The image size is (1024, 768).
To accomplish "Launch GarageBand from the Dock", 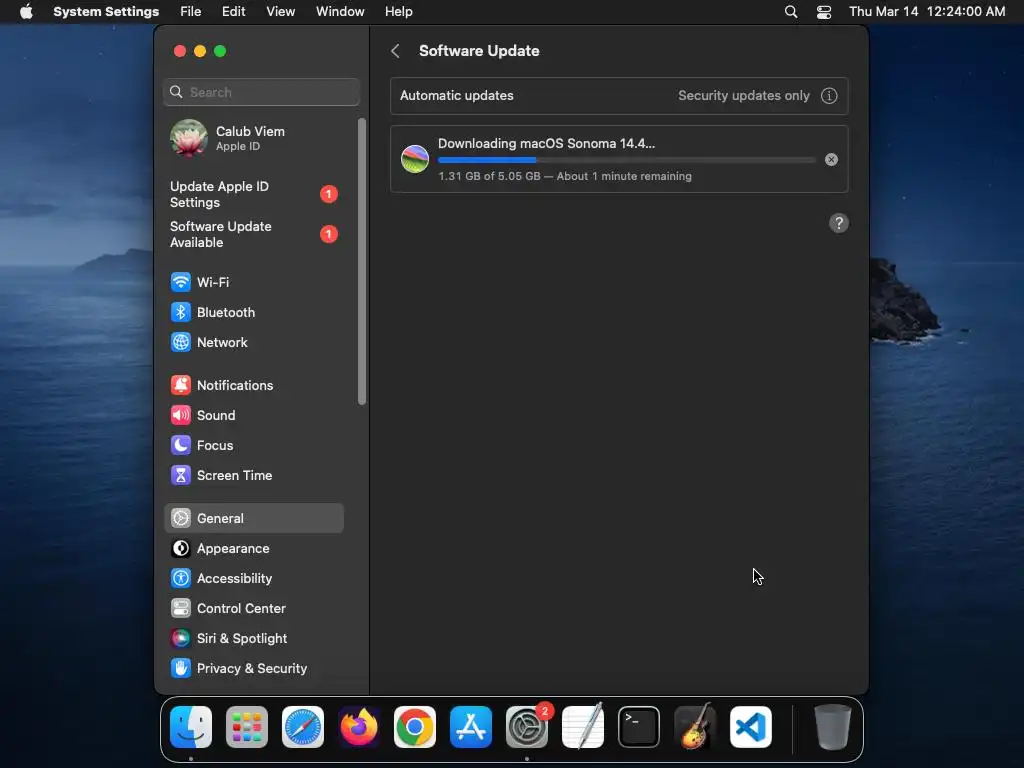I will (695, 727).
